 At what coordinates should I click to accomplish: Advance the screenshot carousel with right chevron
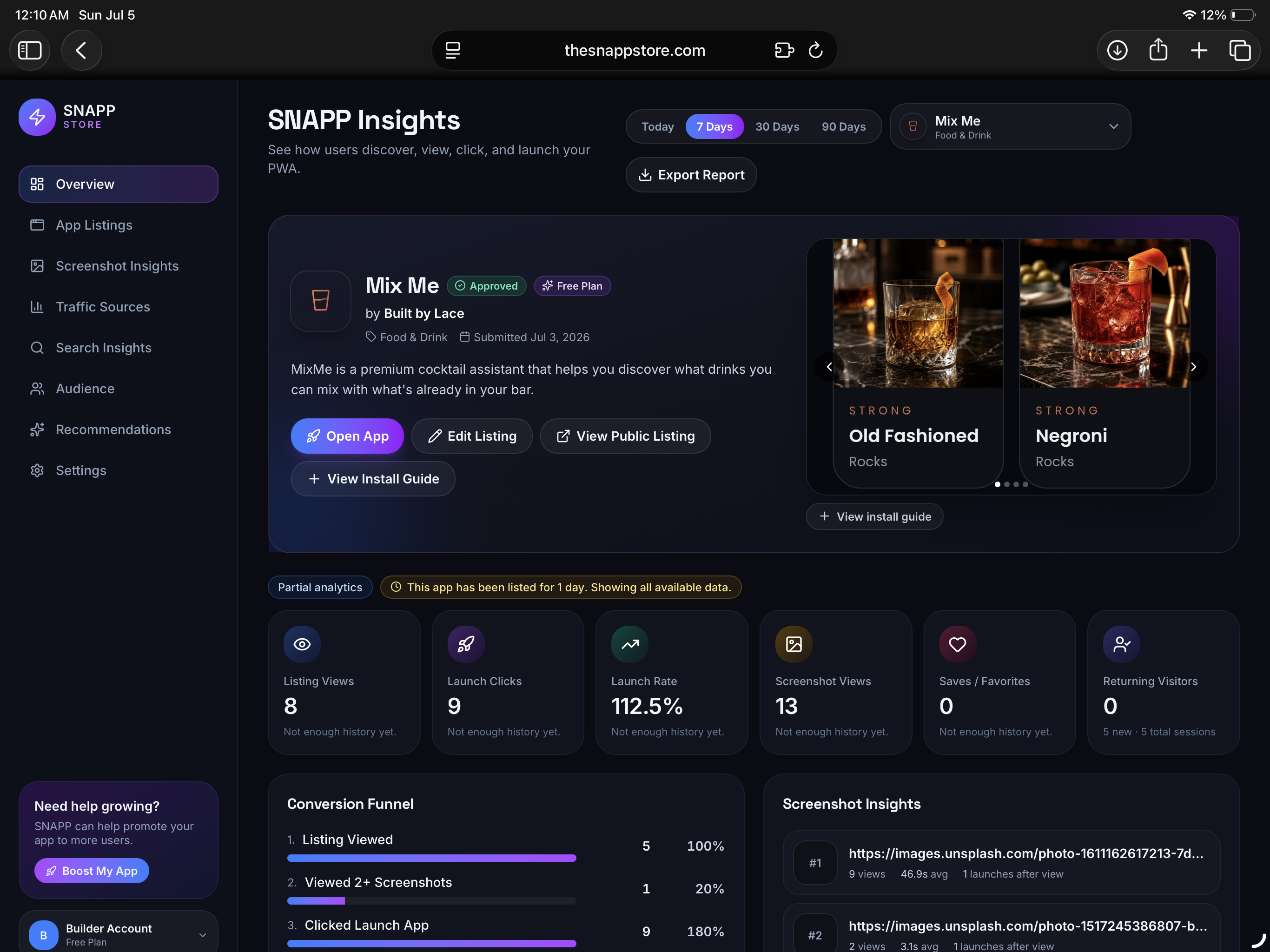click(x=1193, y=366)
